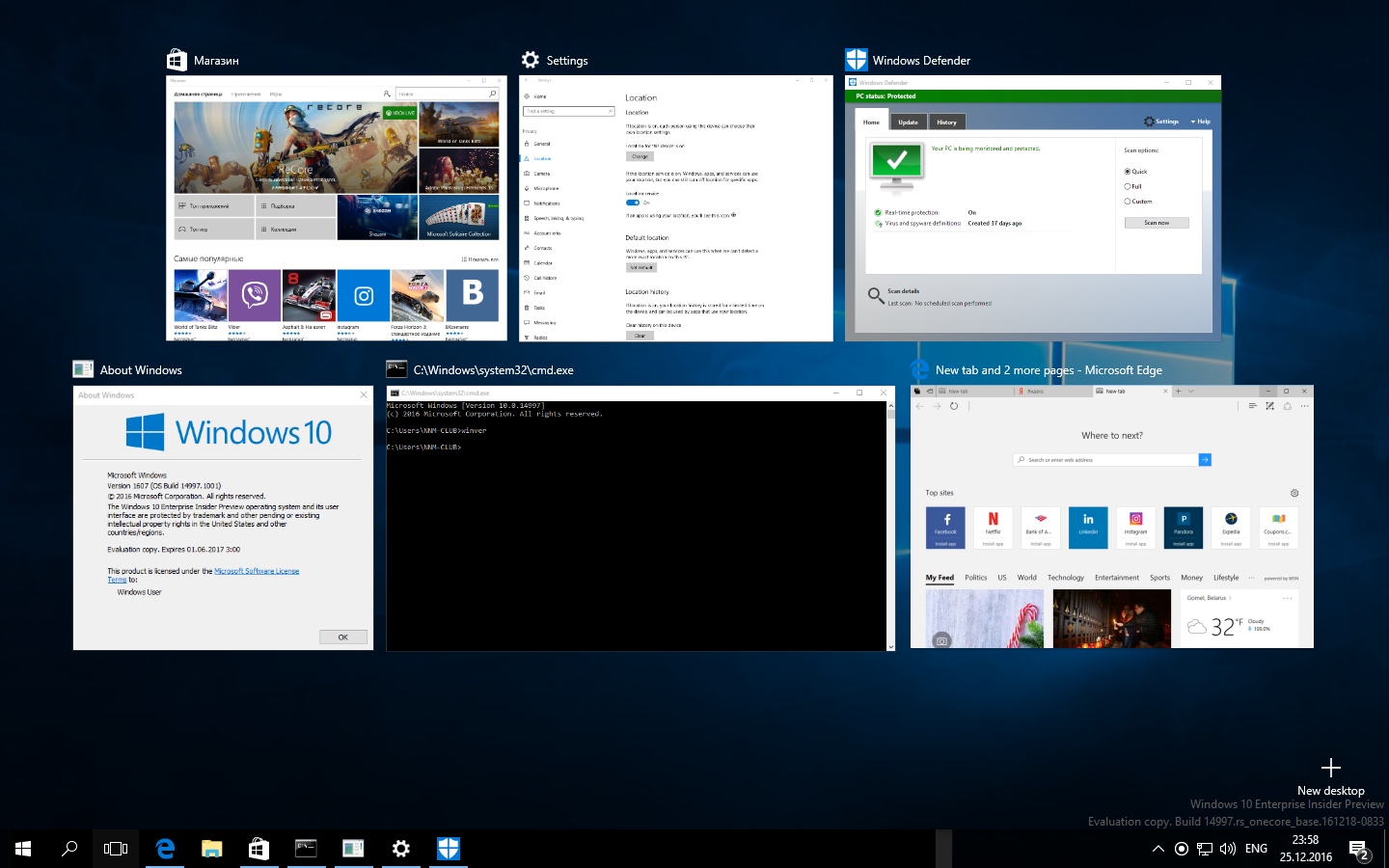Viewport: 1389px width, 868px height.
Task: Select the Money feed tab in Edge
Action: click(1191, 578)
